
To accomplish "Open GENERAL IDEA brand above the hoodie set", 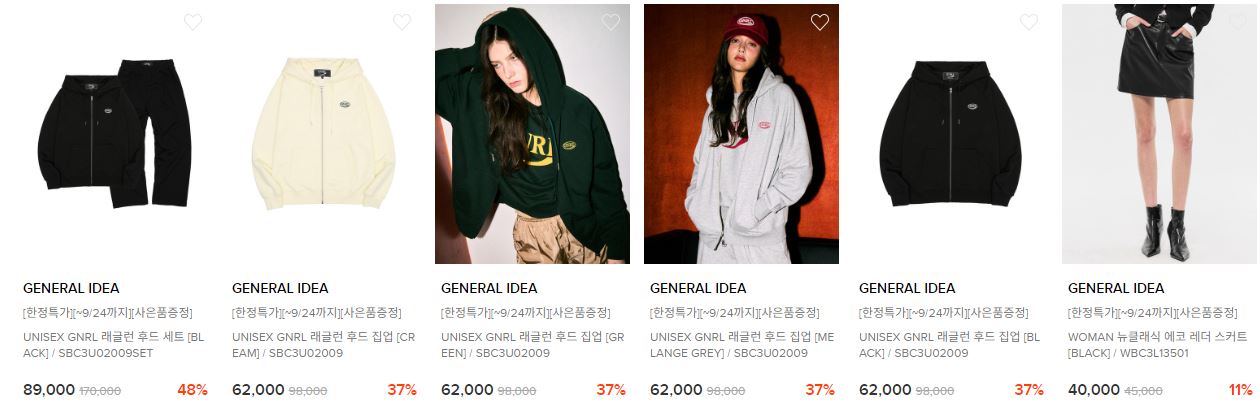I will click(71, 288).
